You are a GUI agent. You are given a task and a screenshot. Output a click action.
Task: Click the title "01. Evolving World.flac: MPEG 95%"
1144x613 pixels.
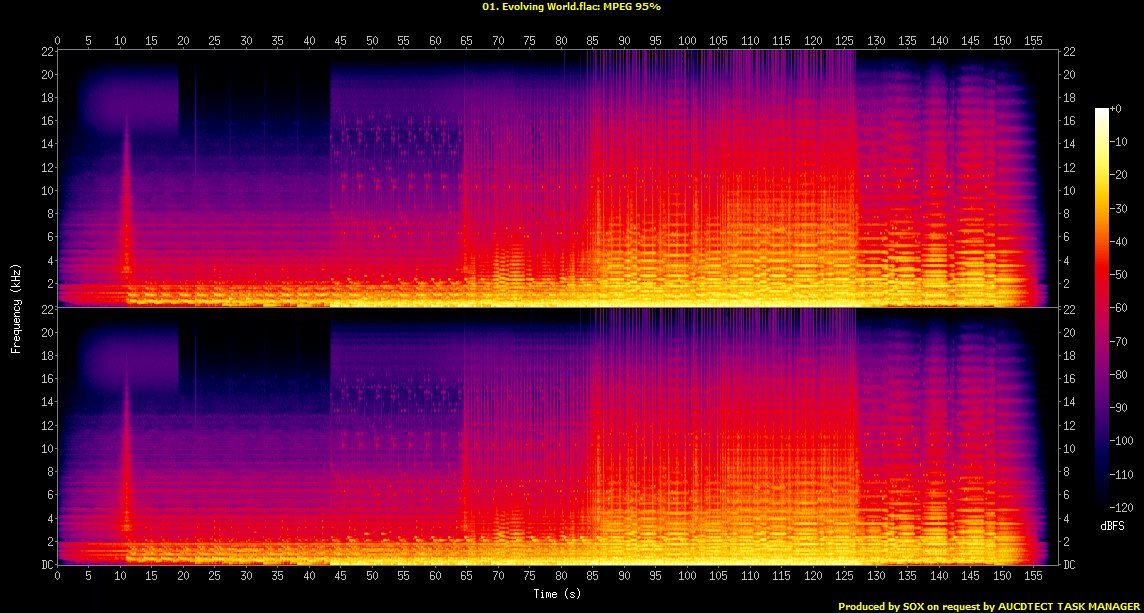point(571,6)
